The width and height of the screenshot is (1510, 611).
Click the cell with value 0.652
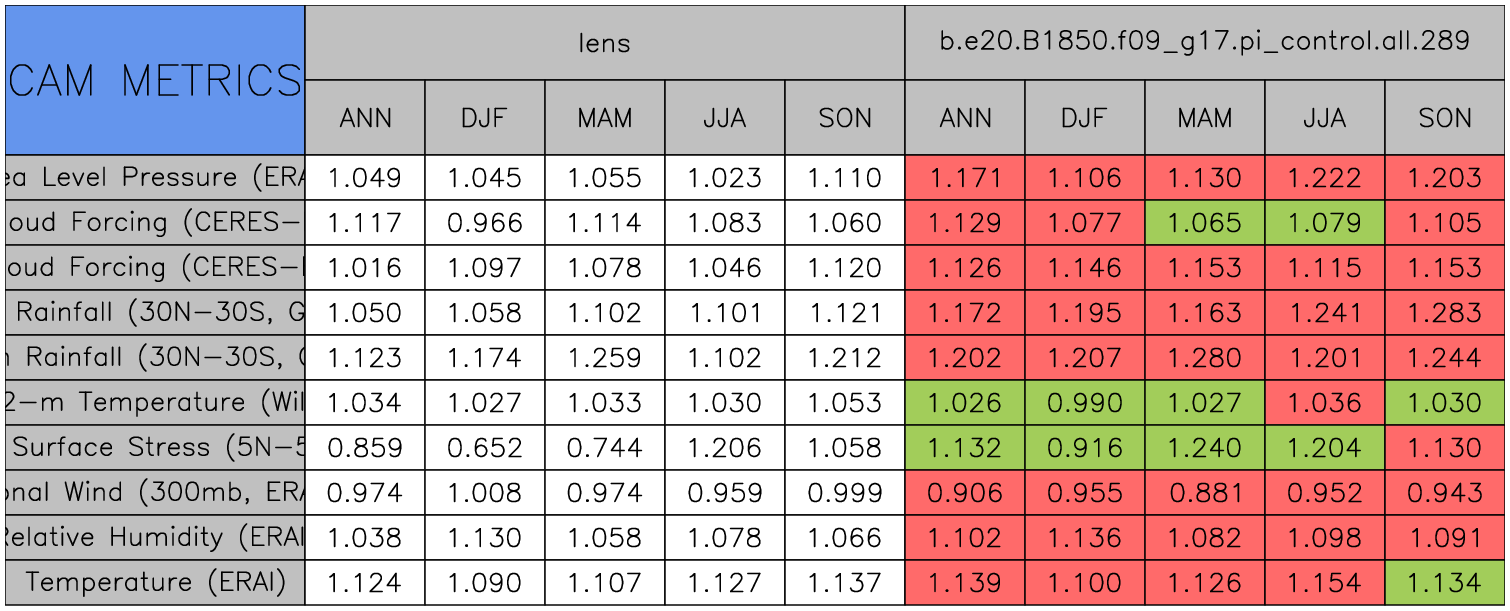484,448
